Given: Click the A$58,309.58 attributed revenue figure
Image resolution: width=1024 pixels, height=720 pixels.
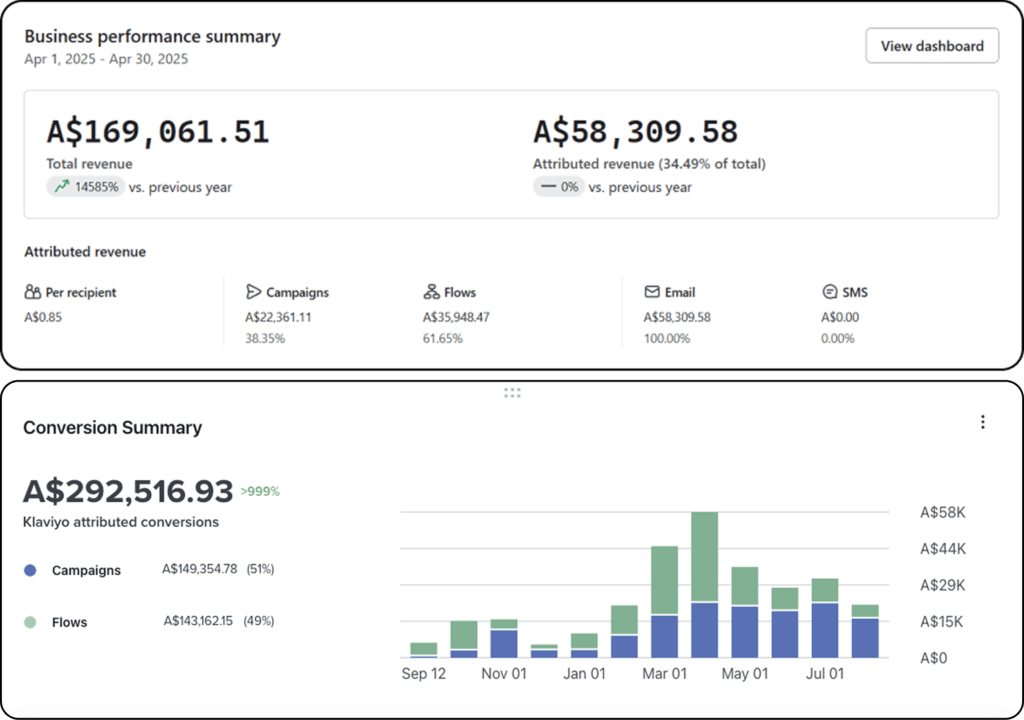Looking at the screenshot, I should pyautogui.click(x=635, y=132).
